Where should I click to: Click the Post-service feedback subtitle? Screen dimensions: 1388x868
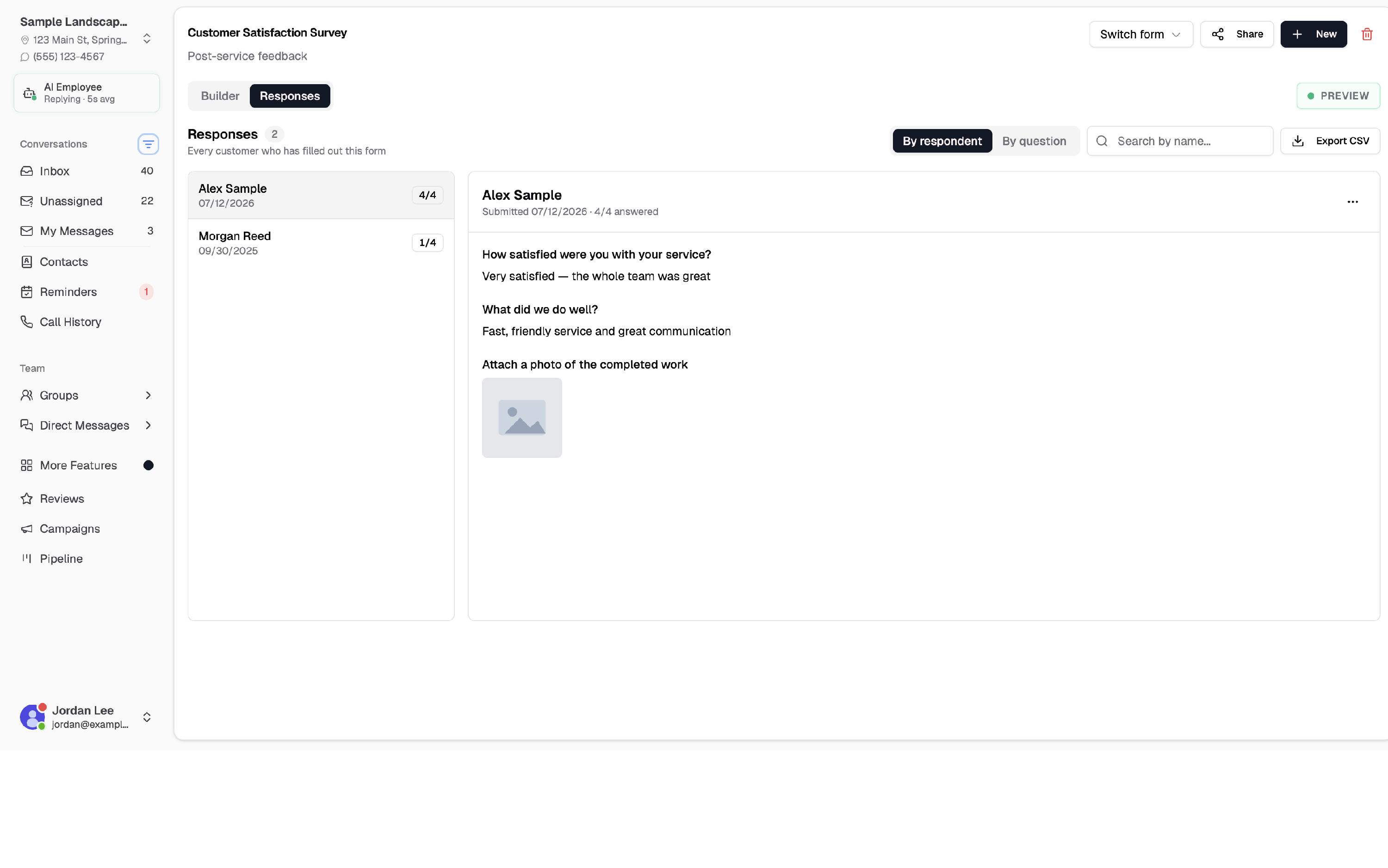coord(247,56)
